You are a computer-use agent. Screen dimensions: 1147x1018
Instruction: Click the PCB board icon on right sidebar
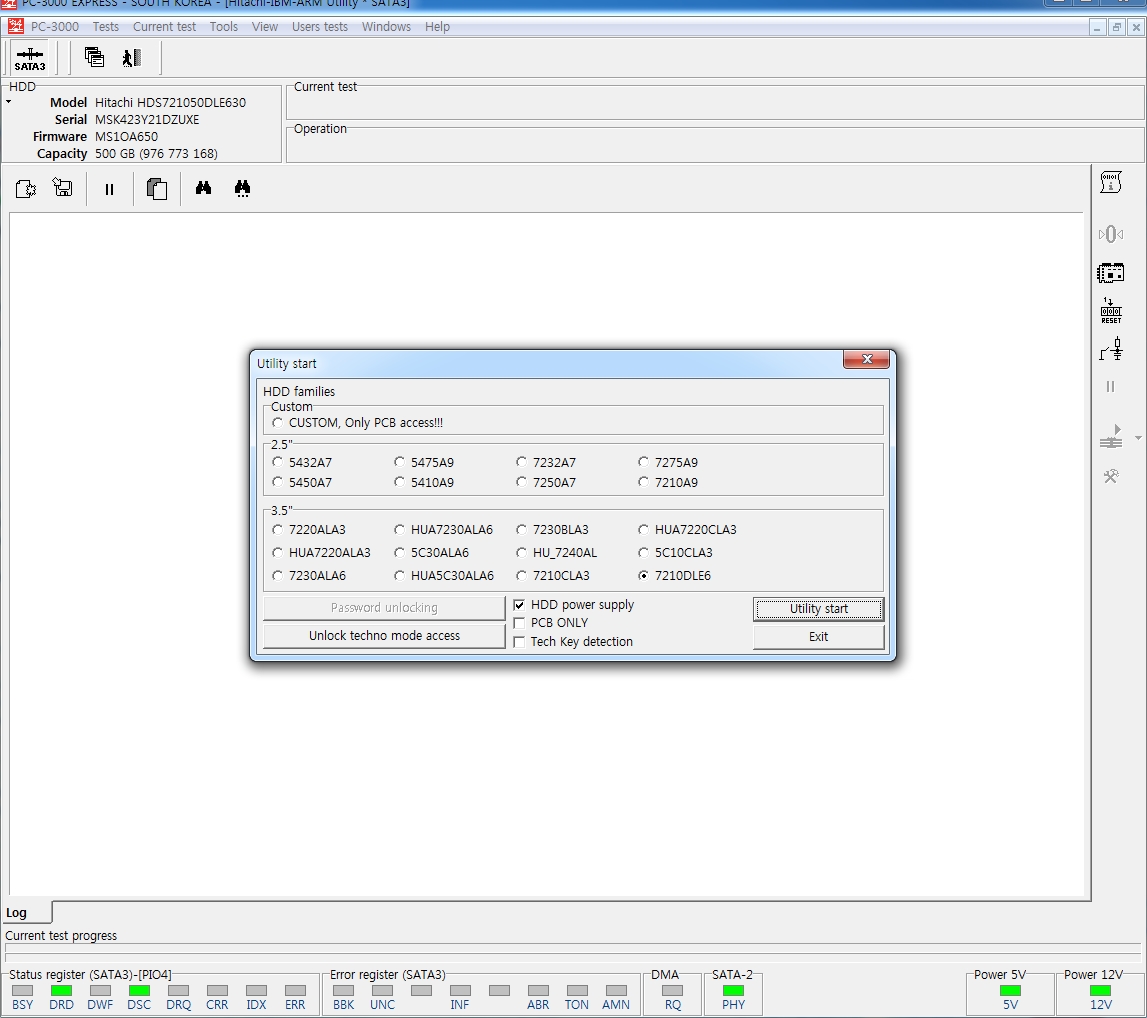(1110, 273)
